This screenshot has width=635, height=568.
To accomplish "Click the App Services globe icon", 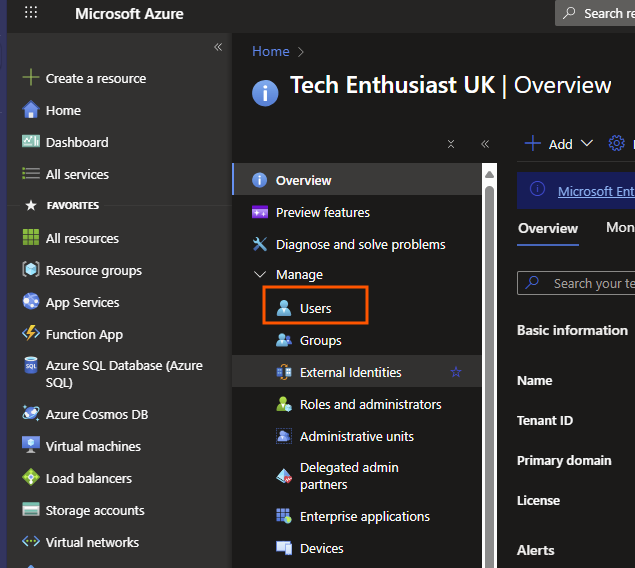I will point(31,302).
